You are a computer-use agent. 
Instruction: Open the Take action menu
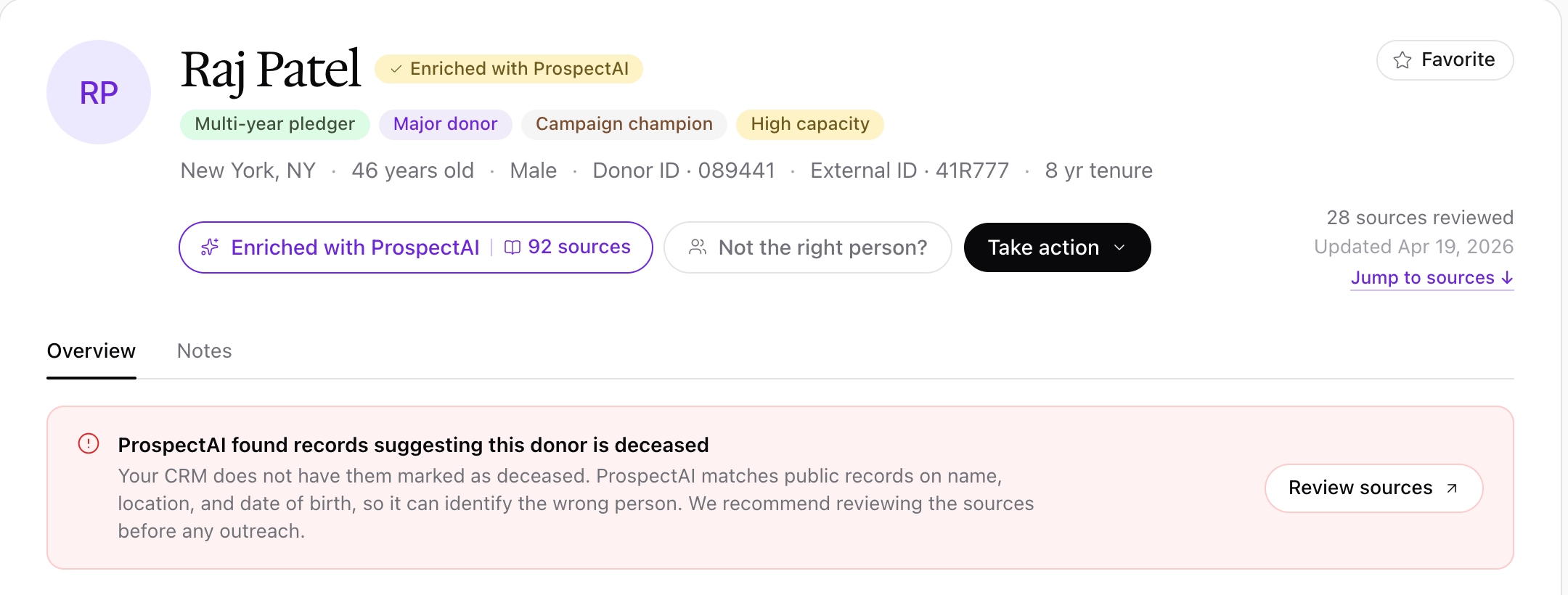[x=1057, y=247]
